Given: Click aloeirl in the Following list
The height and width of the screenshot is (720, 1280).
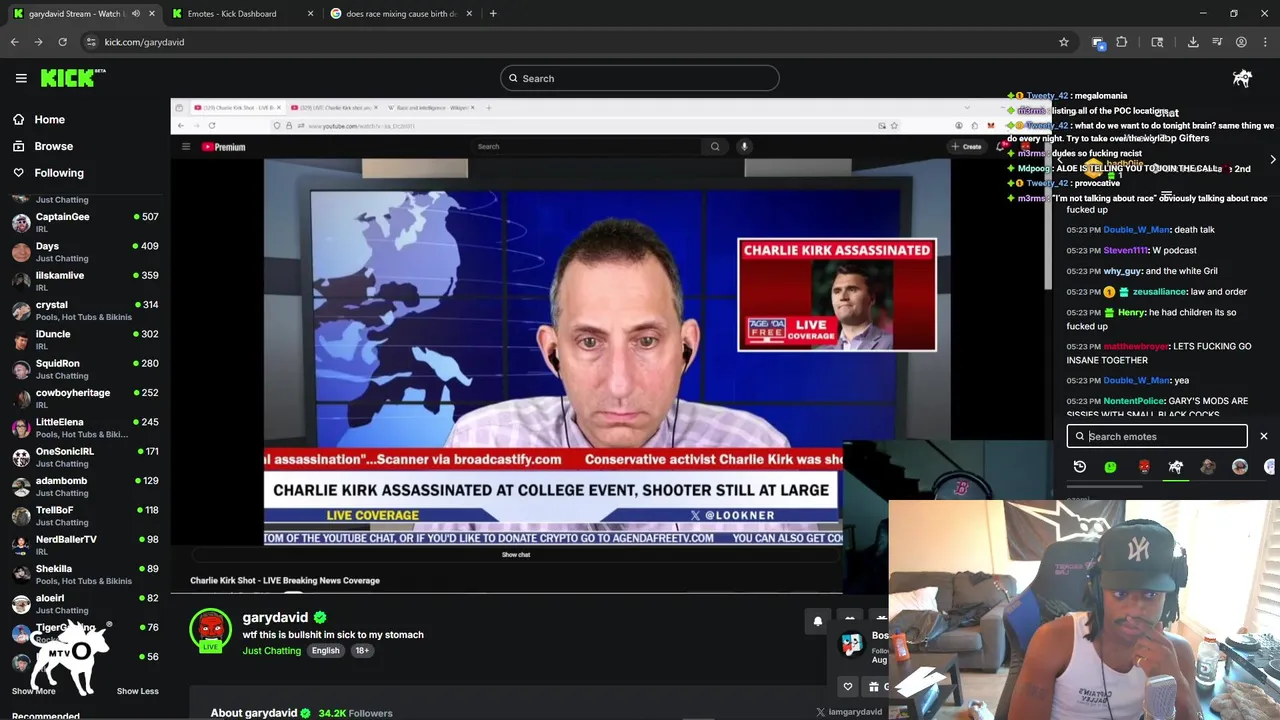Looking at the screenshot, I should pos(85,603).
